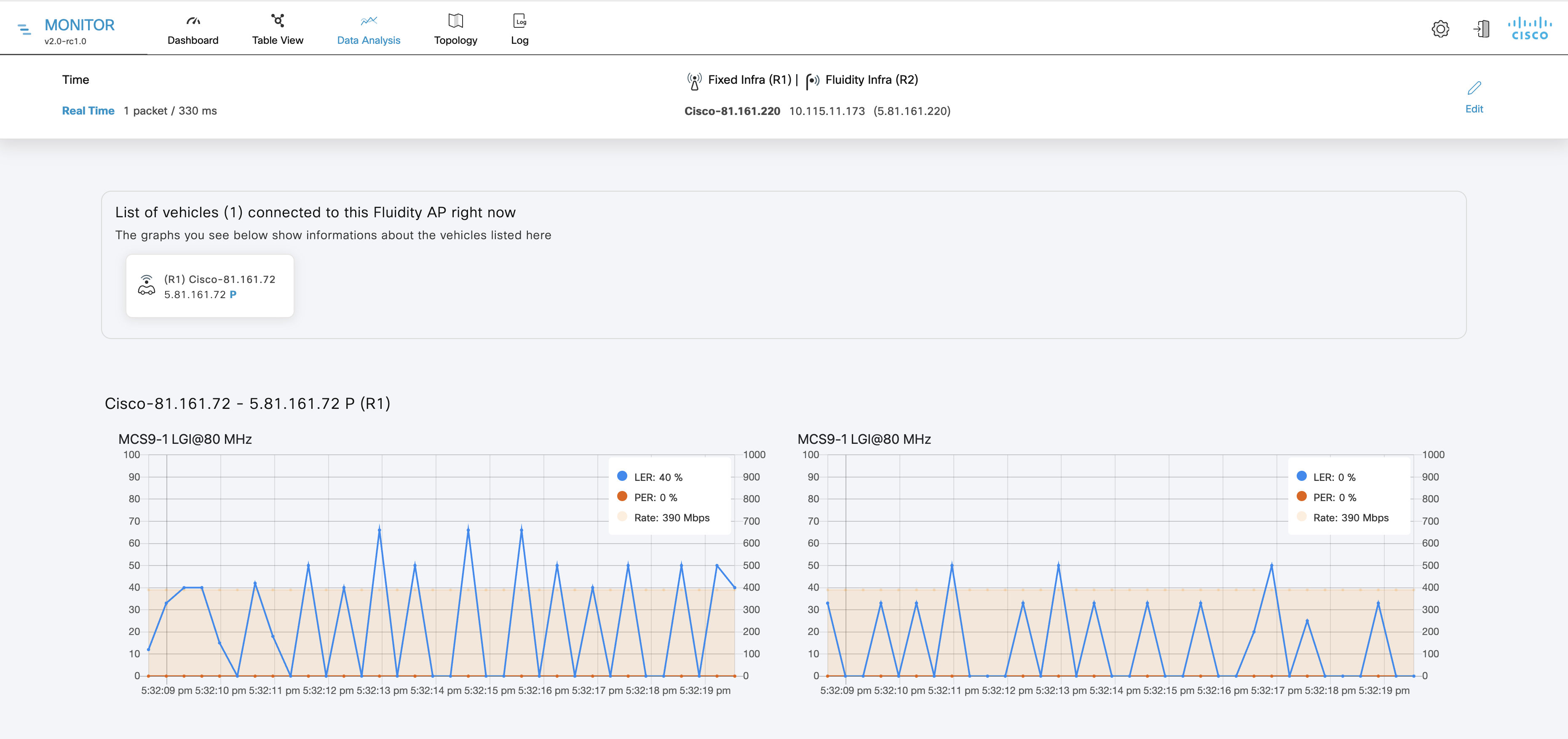Click the Cisco-81.161.220 device name
The height and width of the screenshot is (739, 1568).
[x=732, y=111]
